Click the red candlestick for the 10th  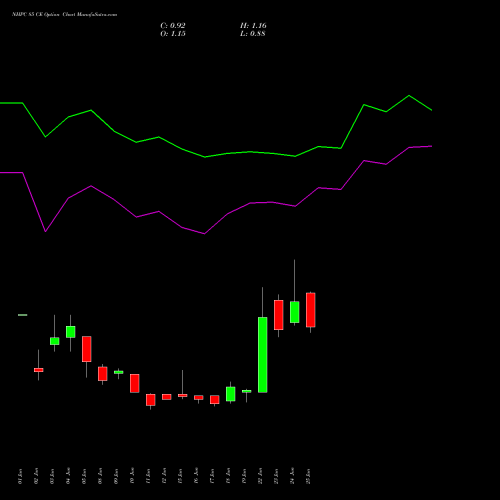tap(135, 383)
